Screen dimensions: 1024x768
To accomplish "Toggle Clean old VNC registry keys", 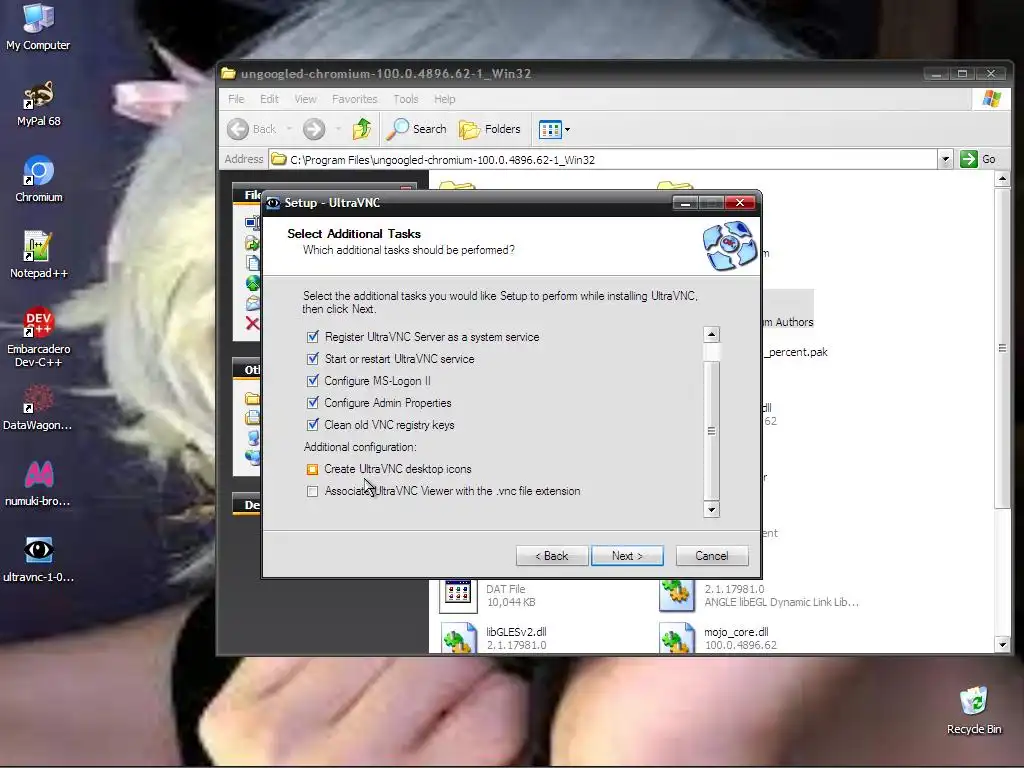I will click(313, 424).
